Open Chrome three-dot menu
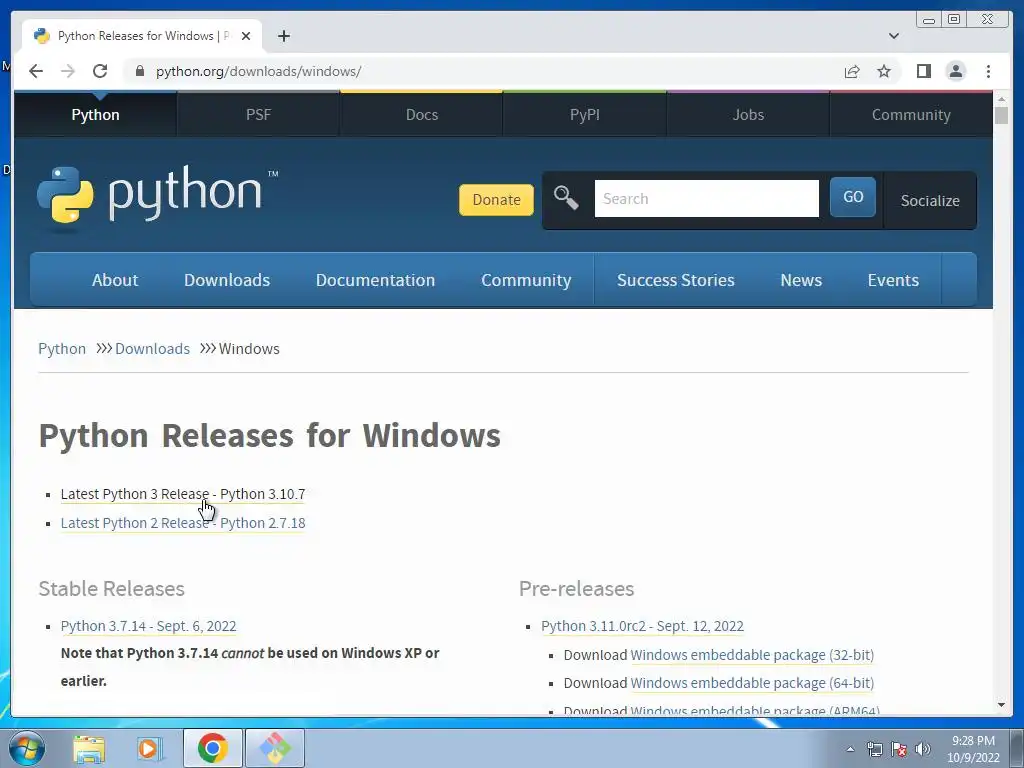 tap(988, 71)
